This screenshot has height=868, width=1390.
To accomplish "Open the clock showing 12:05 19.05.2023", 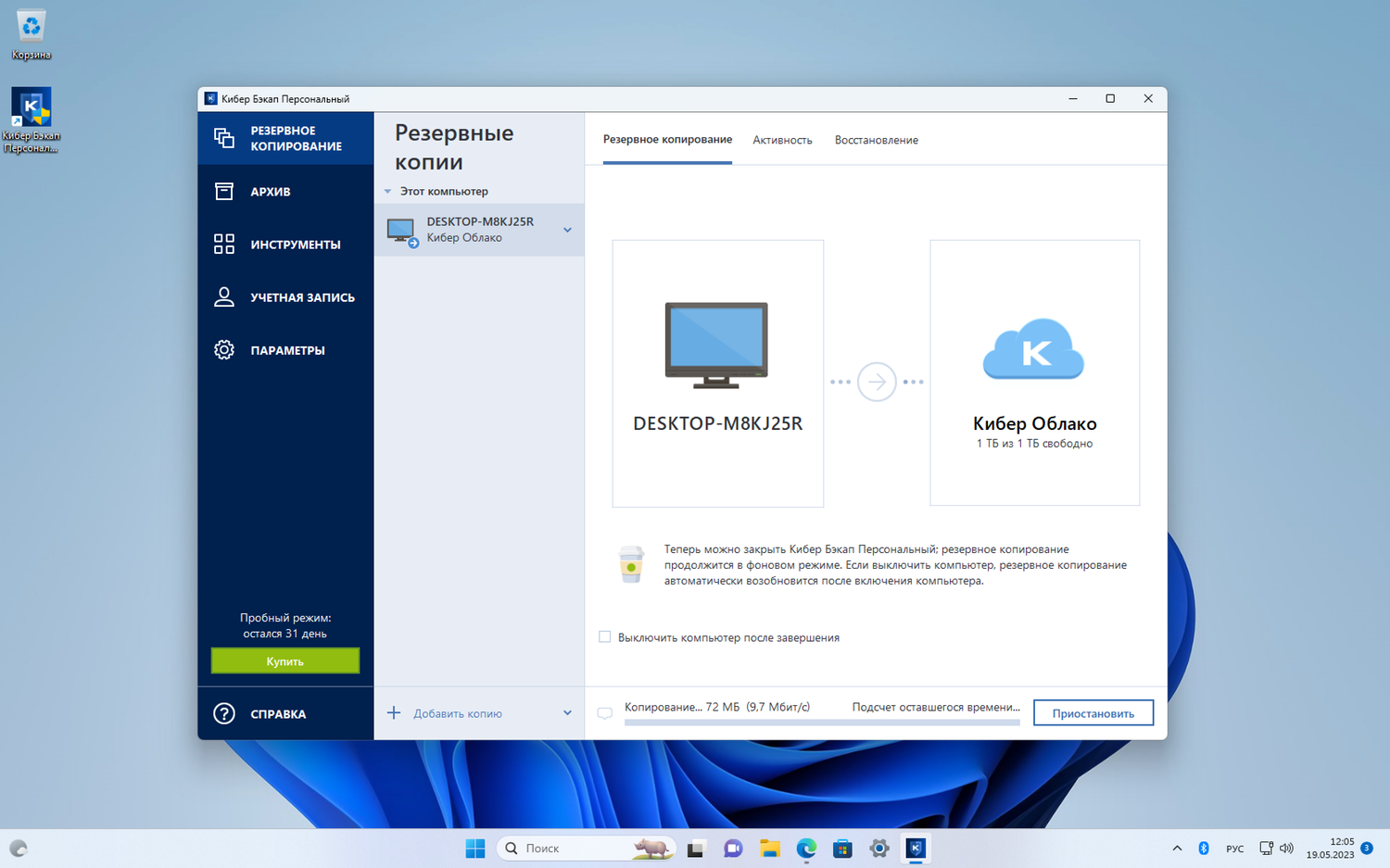I will (x=1330, y=849).
